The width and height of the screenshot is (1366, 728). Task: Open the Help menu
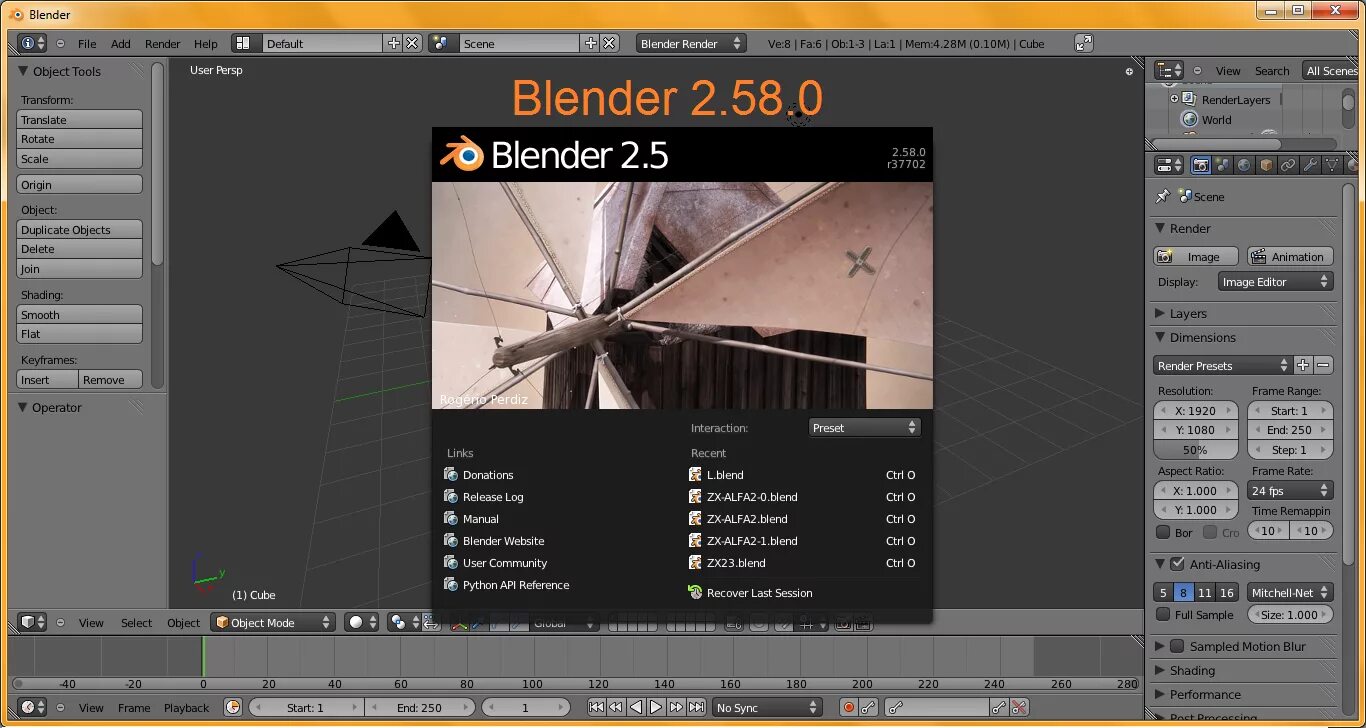(206, 44)
